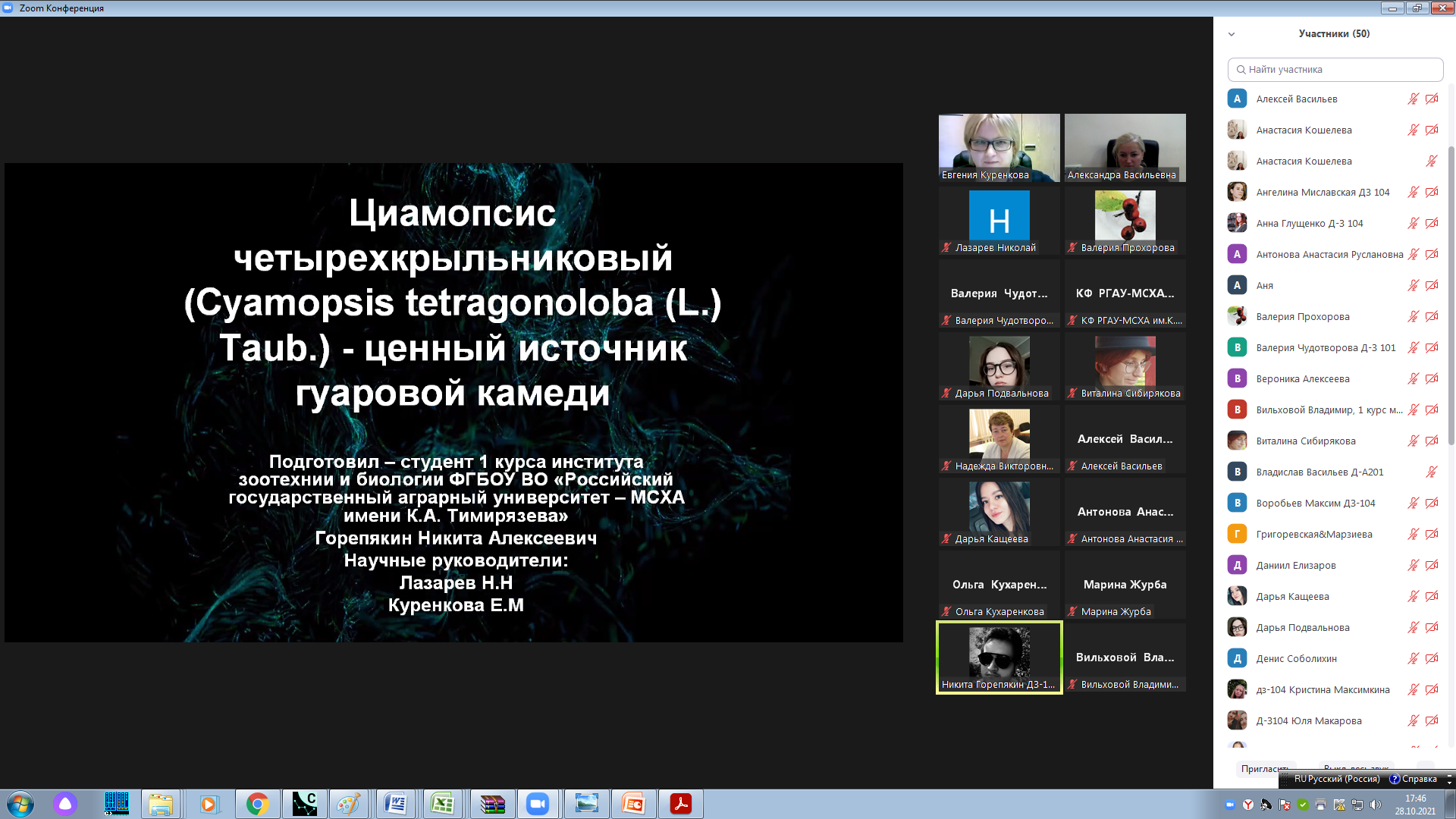Select Дарья Подвальнова video tile
Screen dimensions: 1456x819
pyautogui.click(x=999, y=366)
